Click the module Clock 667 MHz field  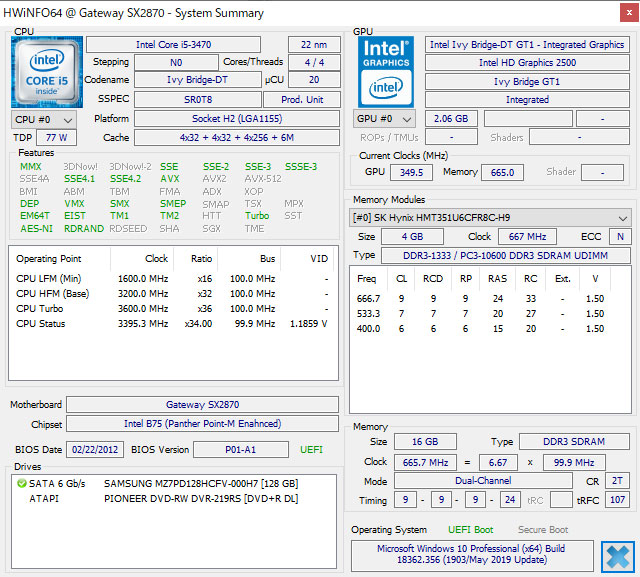pos(527,236)
